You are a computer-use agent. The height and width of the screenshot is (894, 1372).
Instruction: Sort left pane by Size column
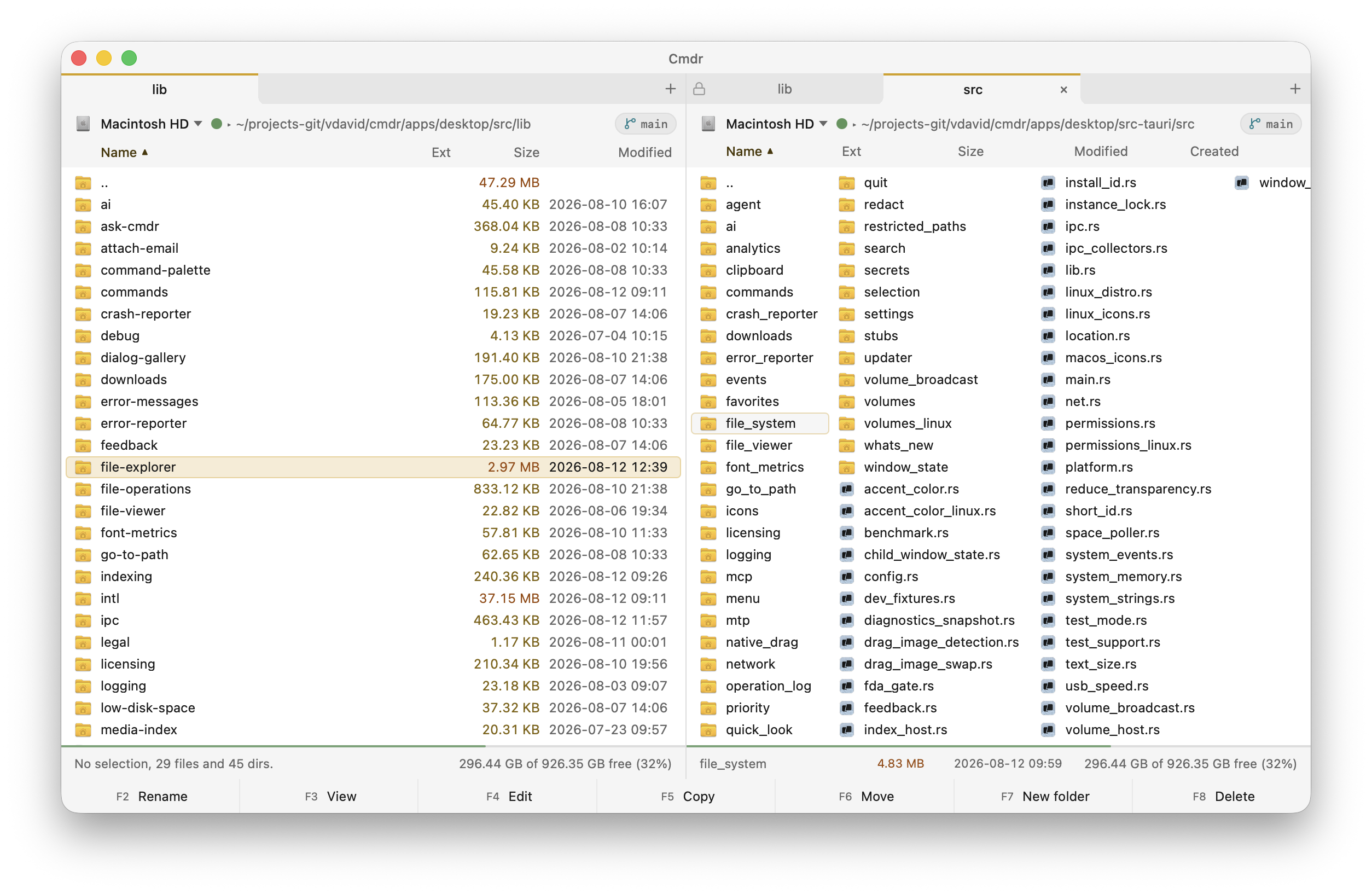526,152
